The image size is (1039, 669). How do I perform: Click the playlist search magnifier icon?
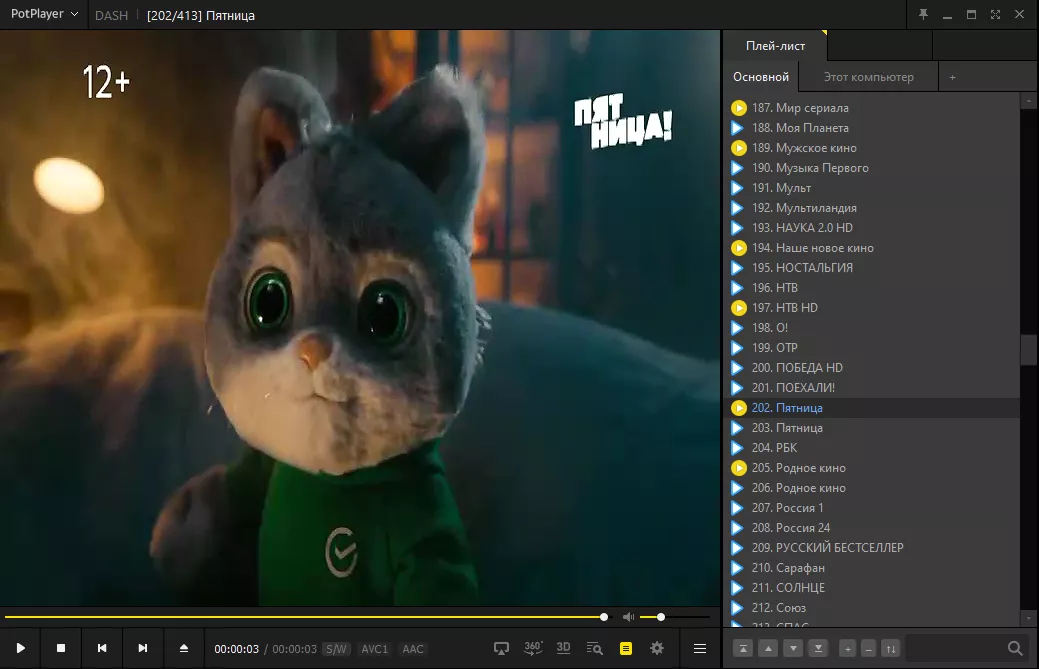1015,648
